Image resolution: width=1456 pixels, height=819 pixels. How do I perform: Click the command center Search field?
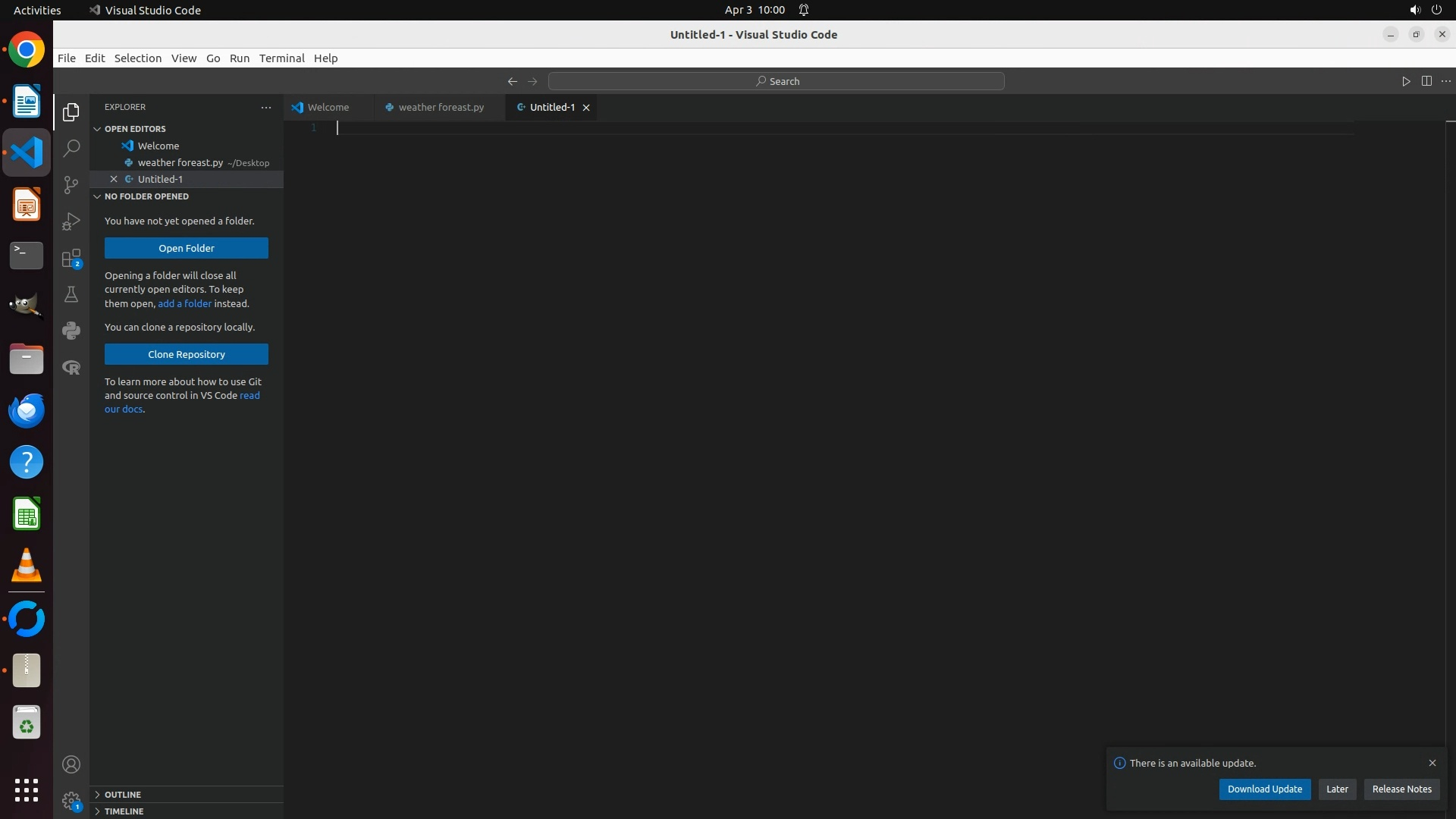[x=777, y=81]
